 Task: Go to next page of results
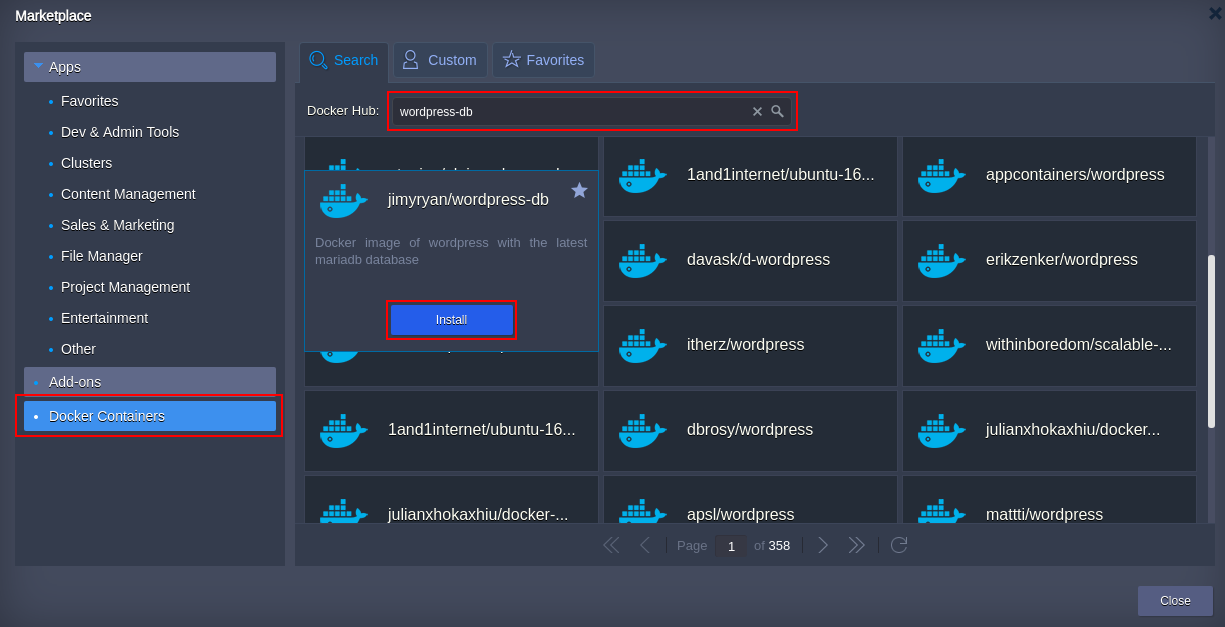[823, 545]
